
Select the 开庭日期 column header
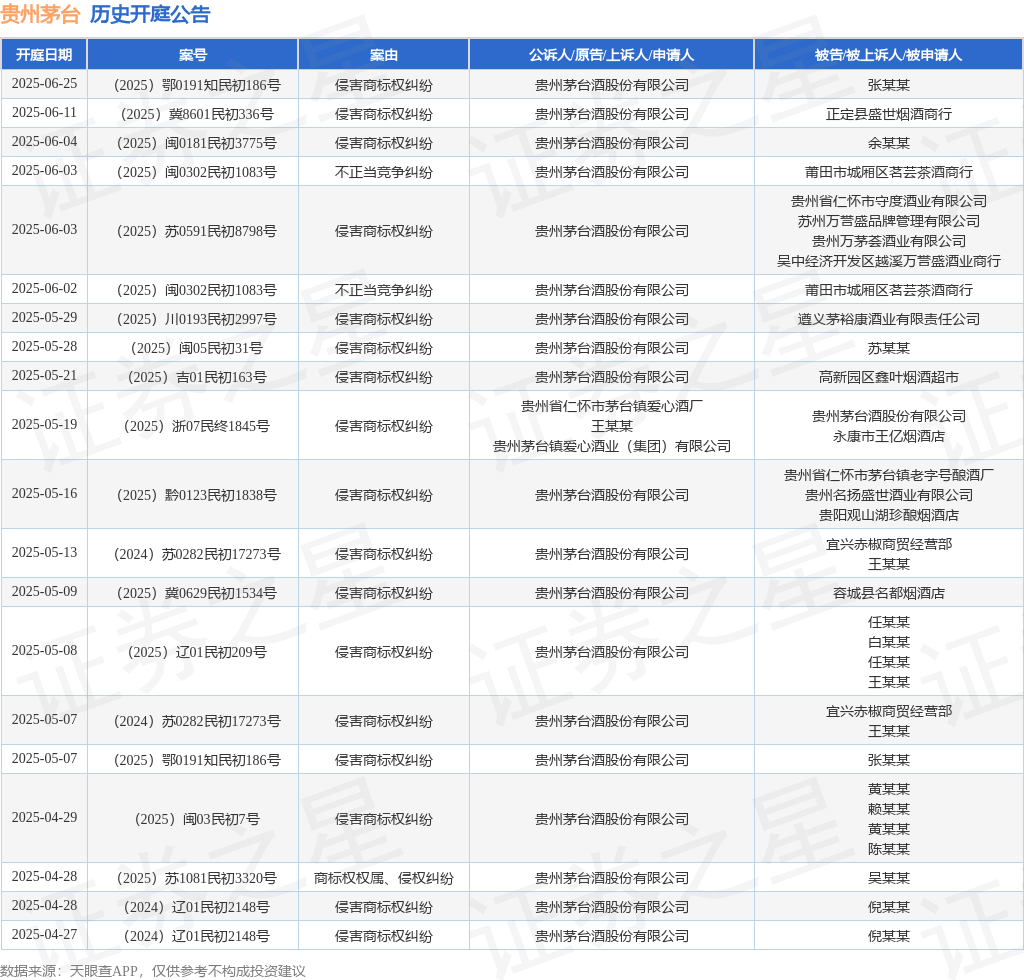[44, 55]
